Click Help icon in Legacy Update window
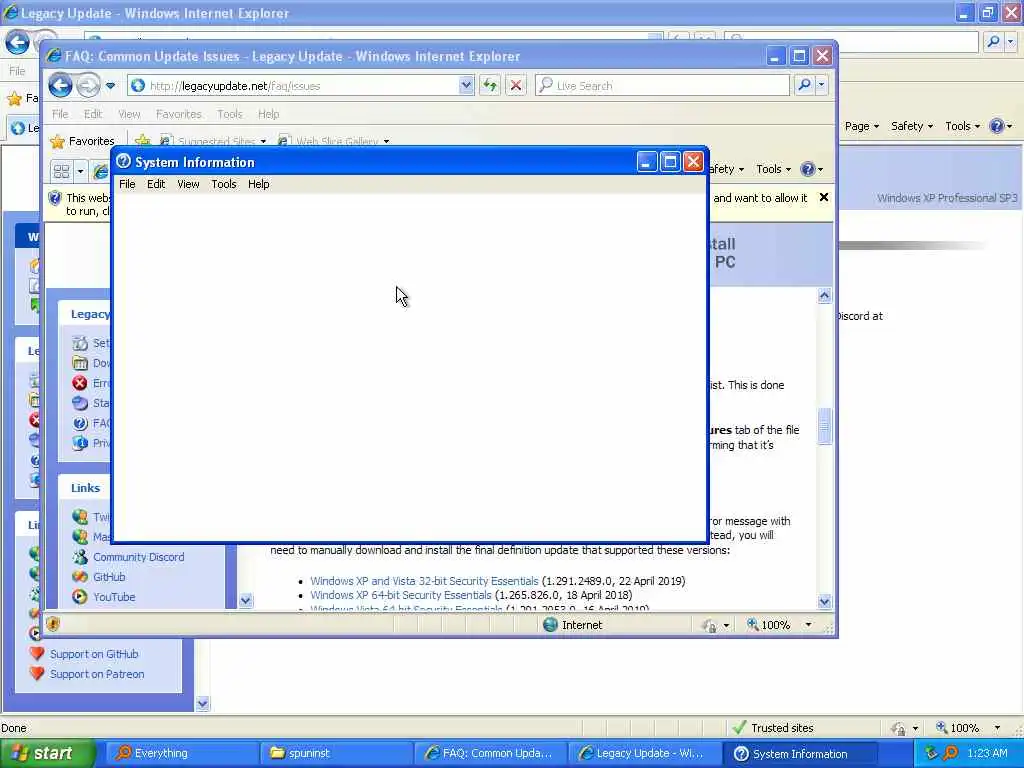 (x=997, y=126)
